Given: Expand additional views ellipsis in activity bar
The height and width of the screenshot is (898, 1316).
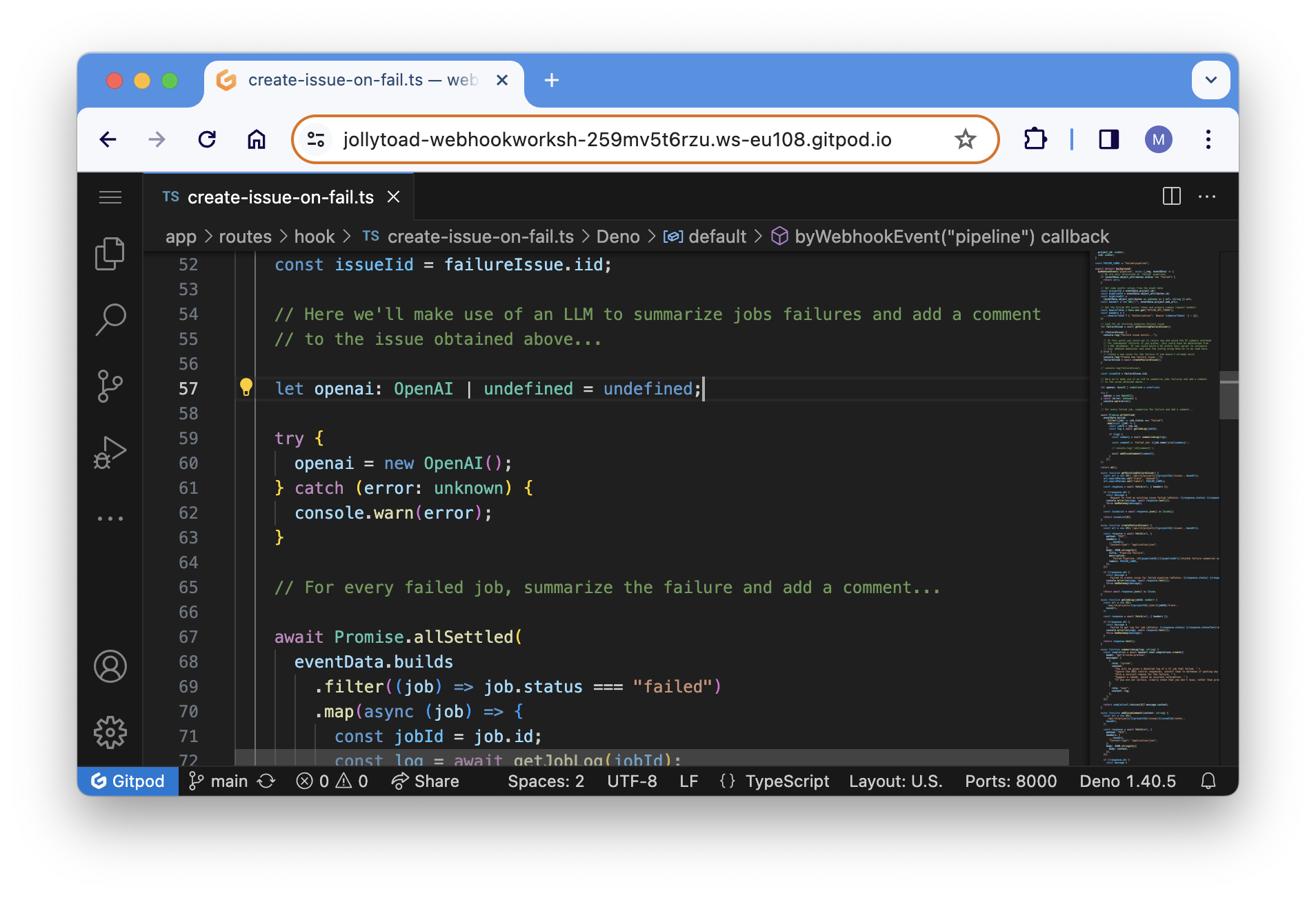Looking at the screenshot, I should pos(110,519).
